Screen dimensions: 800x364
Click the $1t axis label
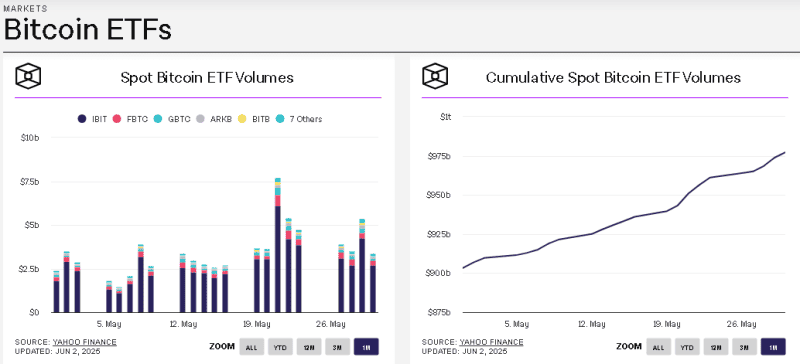click(445, 117)
